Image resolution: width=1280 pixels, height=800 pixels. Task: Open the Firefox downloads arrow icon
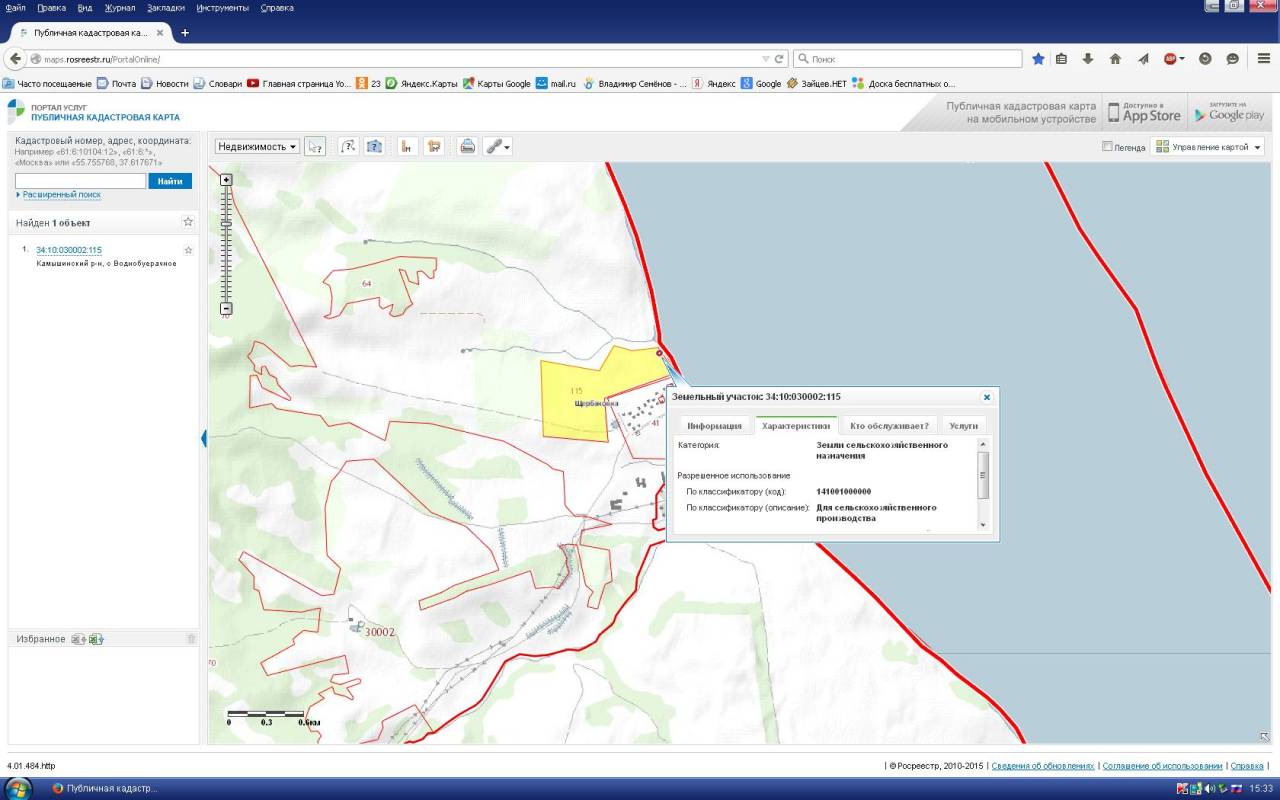(1088, 59)
